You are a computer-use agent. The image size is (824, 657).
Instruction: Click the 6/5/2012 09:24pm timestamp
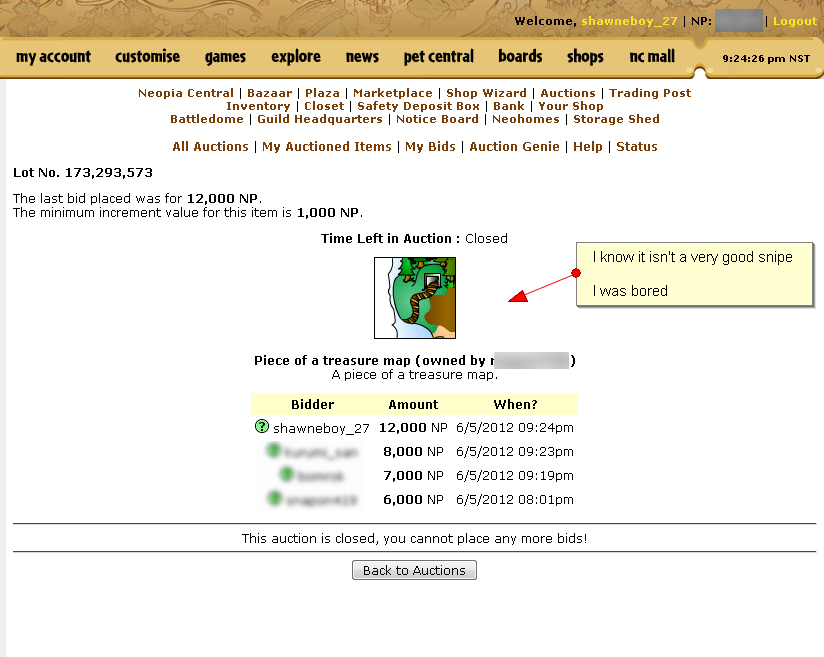tap(515, 428)
